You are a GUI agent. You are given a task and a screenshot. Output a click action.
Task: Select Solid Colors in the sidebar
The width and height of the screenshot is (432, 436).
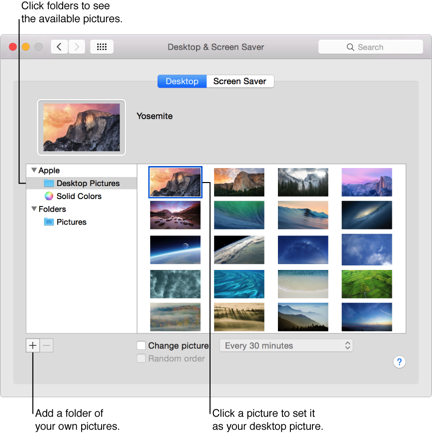point(82,196)
